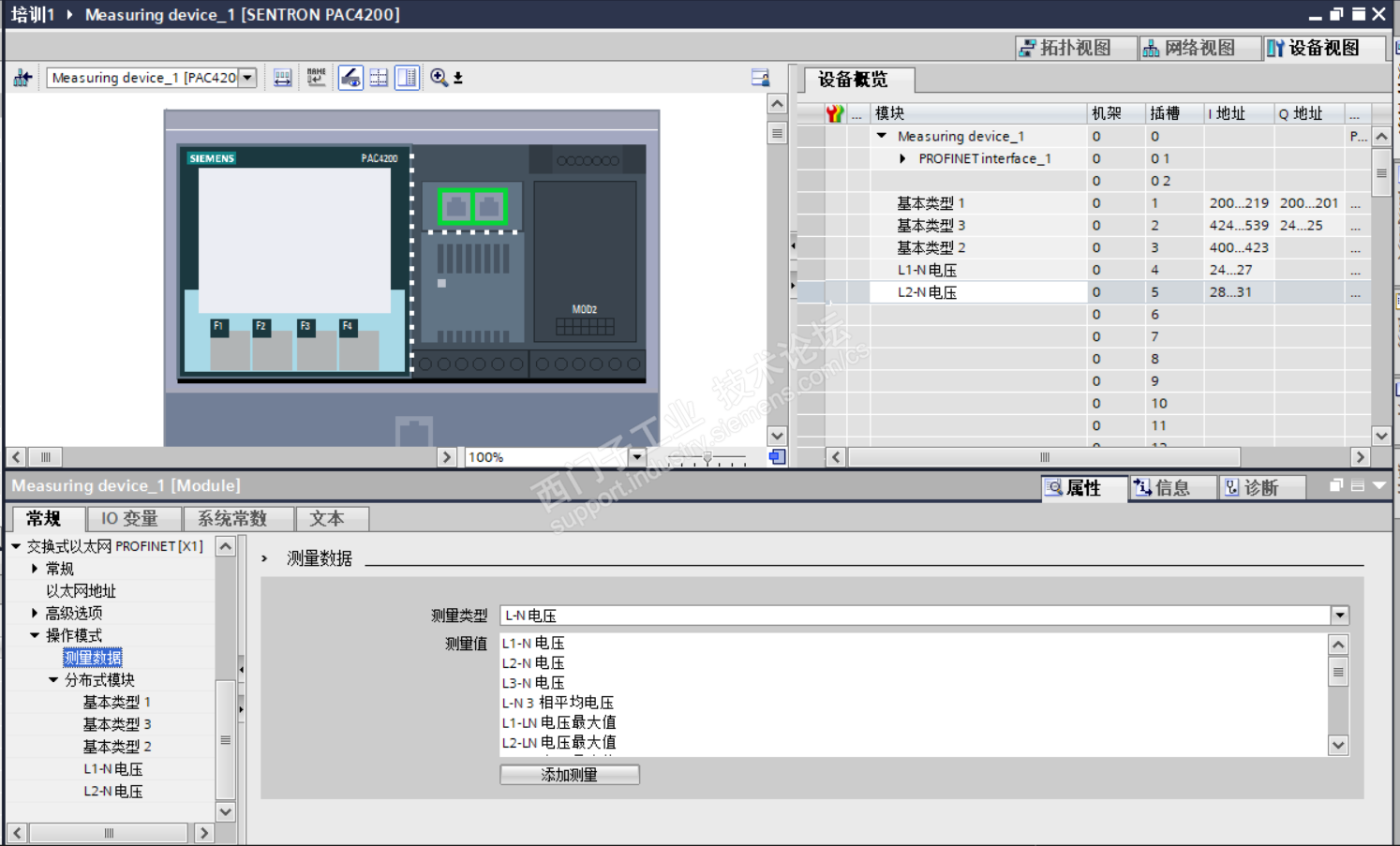Open the 测量类型 dropdown showing L-N 电压

coord(1340,616)
